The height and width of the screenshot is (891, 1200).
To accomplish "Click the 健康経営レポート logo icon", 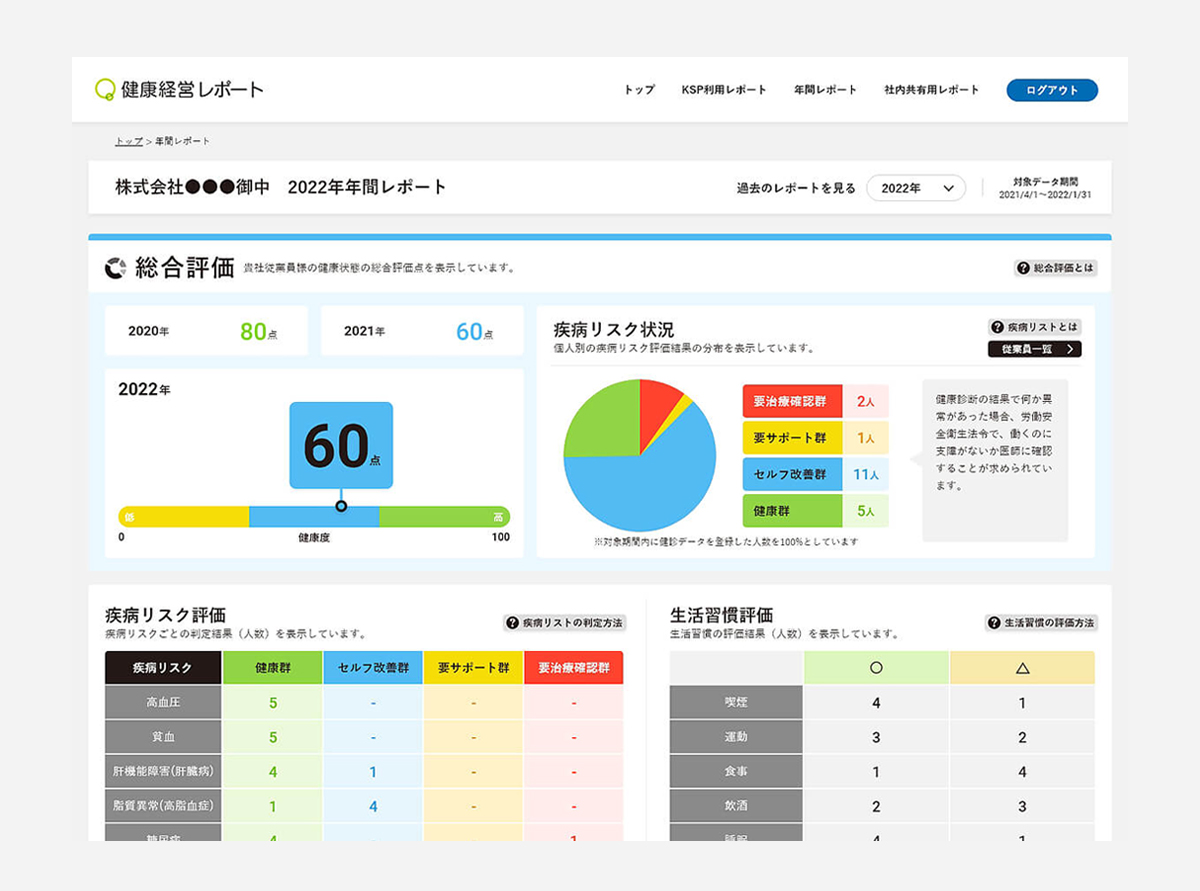I will click(x=105, y=90).
